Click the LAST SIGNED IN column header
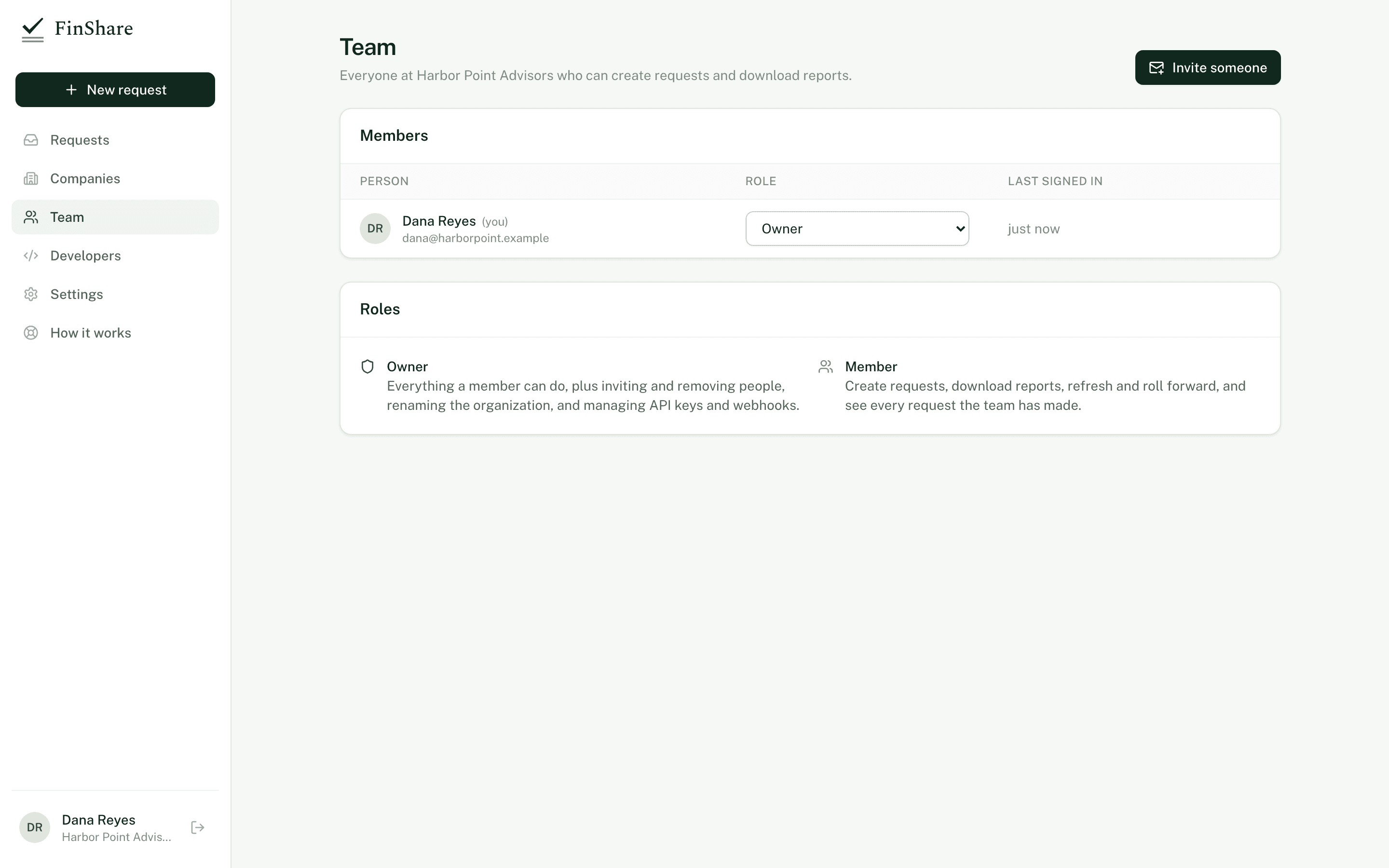1389x868 pixels. point(1055,181)
